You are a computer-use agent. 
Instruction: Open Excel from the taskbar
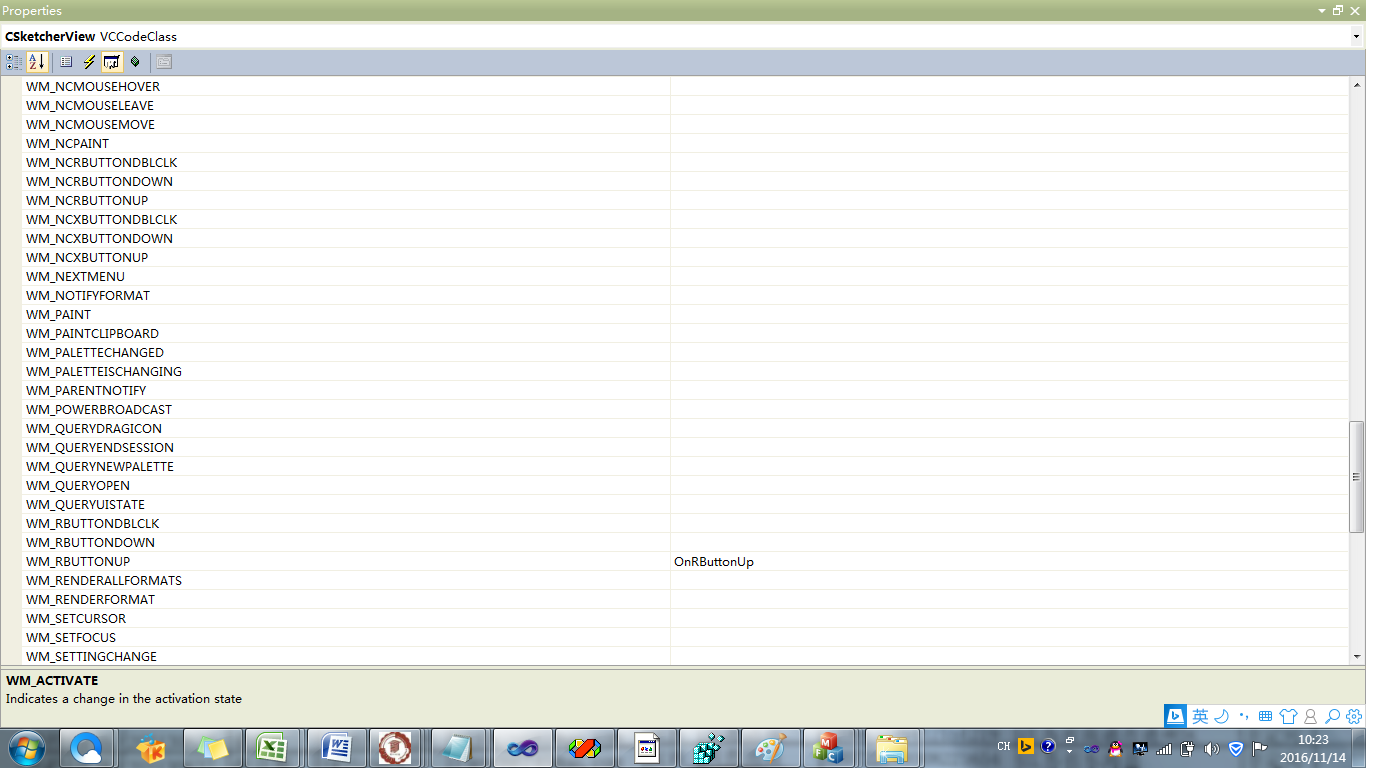point(273,748)
